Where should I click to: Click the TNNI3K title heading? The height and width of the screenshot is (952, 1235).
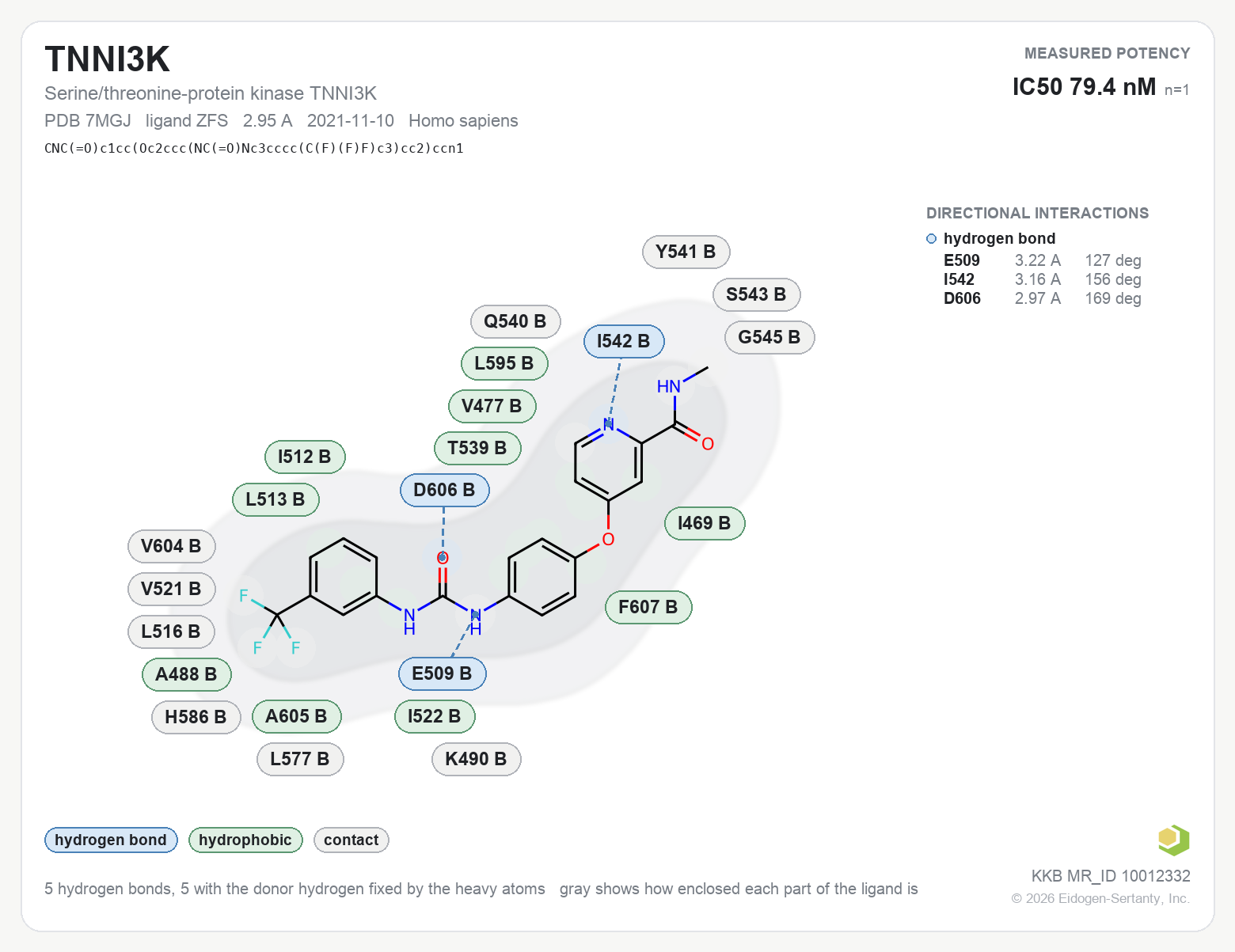click(x=108, y=59)
